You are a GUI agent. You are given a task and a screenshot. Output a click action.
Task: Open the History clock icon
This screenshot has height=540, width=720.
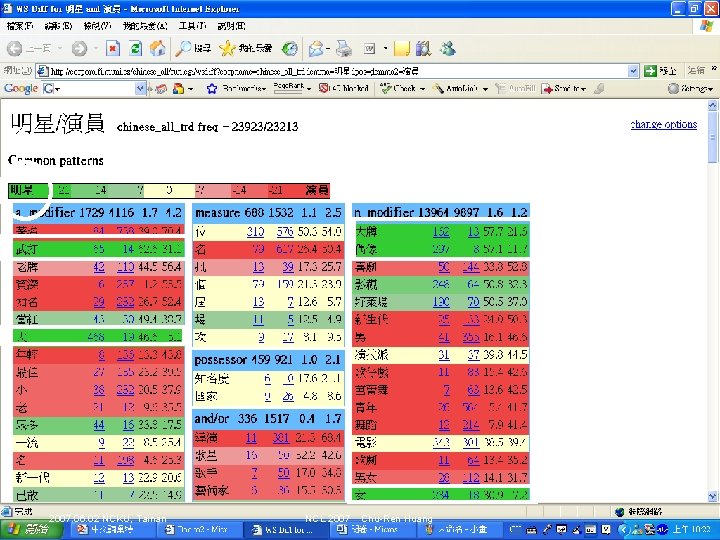(289, 48)
